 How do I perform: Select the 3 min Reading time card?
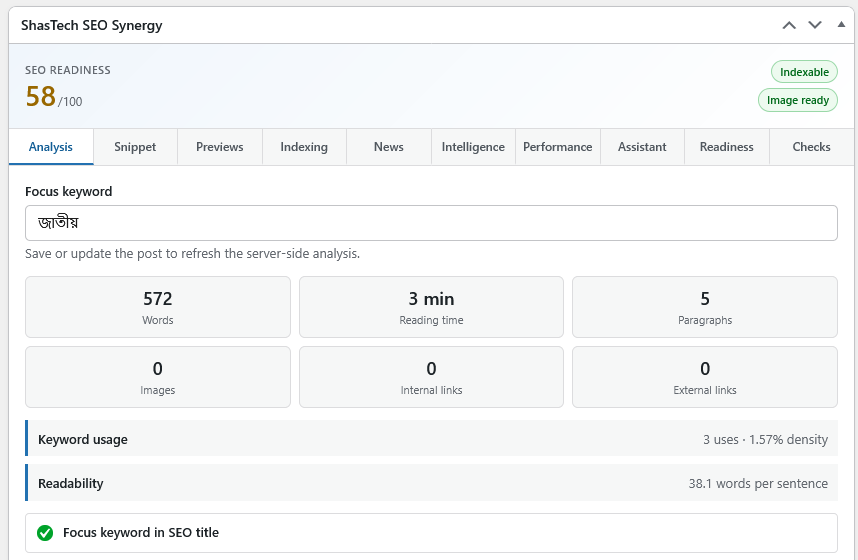[431, 307]
